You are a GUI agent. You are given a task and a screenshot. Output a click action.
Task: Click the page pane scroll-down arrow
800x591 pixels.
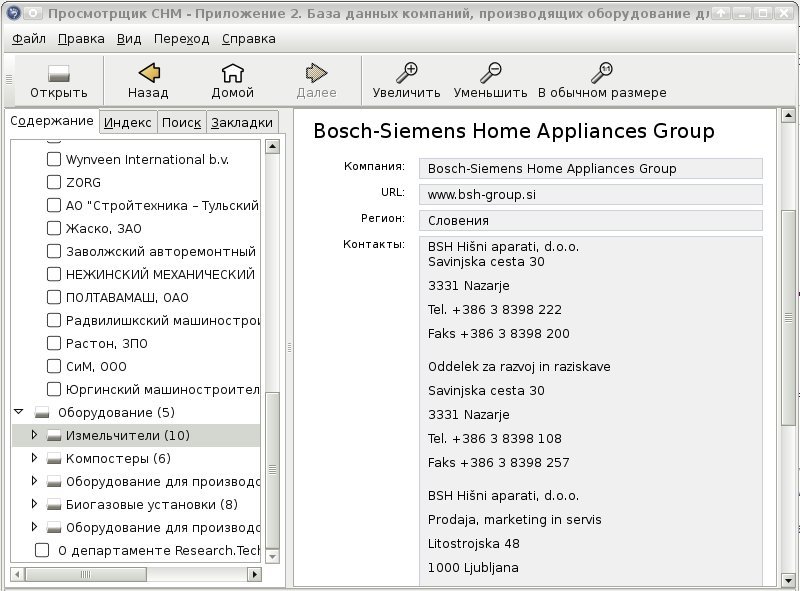pos(788,580)
